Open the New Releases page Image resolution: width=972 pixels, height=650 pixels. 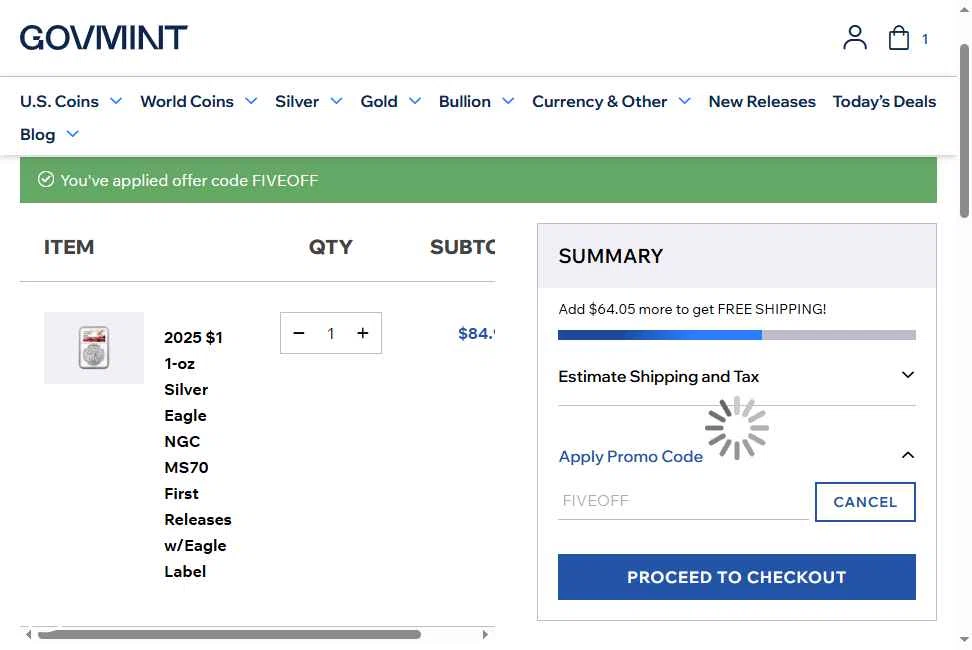[762, 101]
